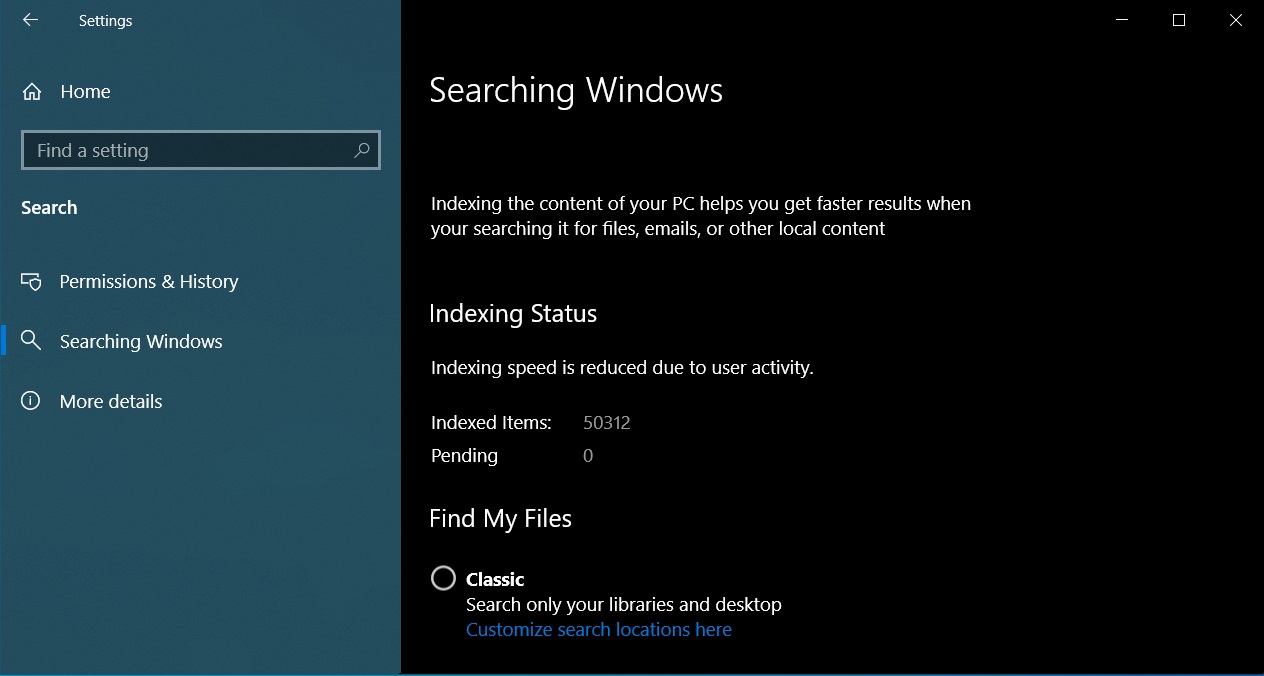Click the Searching Windows magnifier icon
Image resolution: width=1264 pixels, height=676 pixels.
click(x=32, y=341)
